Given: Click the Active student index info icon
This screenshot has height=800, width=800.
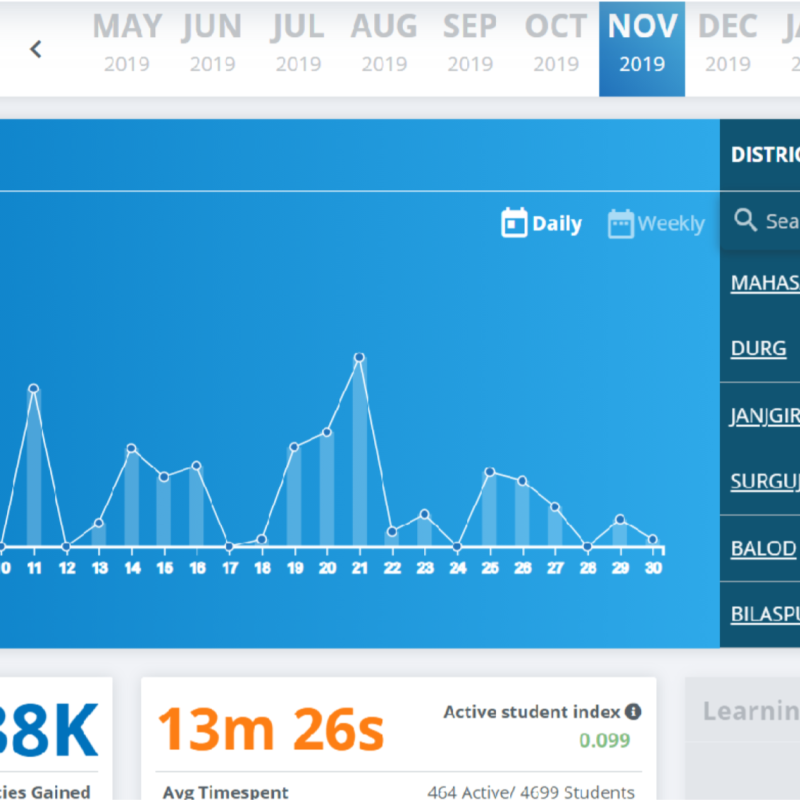Looking at the screenshot, I should pyautogui.click(x=633, y=712).
